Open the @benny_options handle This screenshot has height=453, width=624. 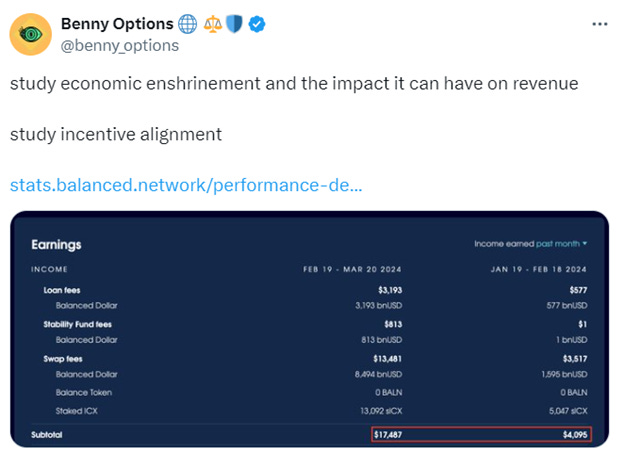click(x=120, y=46)
